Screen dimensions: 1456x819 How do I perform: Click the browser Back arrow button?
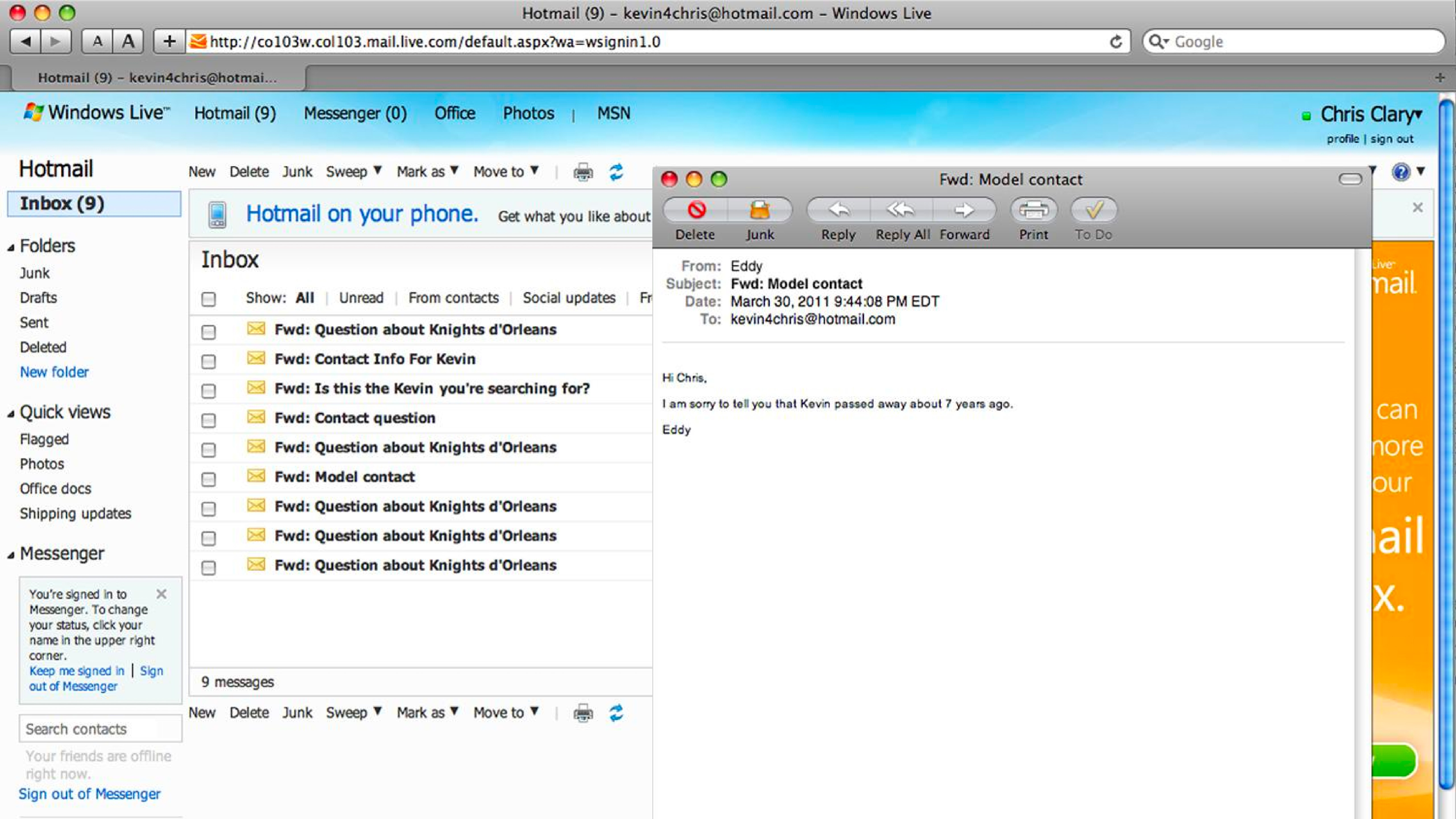[x=25, y=41]
